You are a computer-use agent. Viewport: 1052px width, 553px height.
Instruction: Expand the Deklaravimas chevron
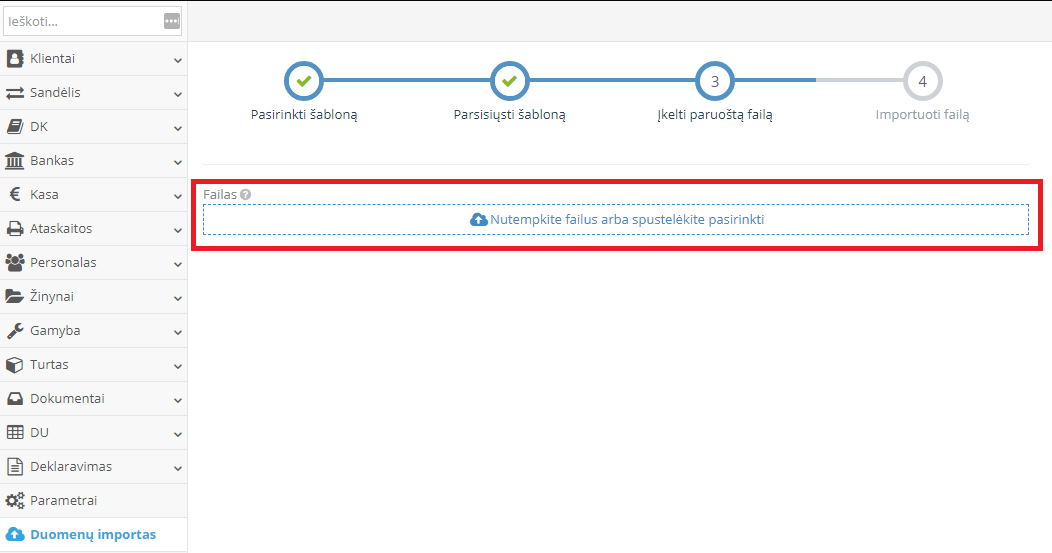click(177, 468)
